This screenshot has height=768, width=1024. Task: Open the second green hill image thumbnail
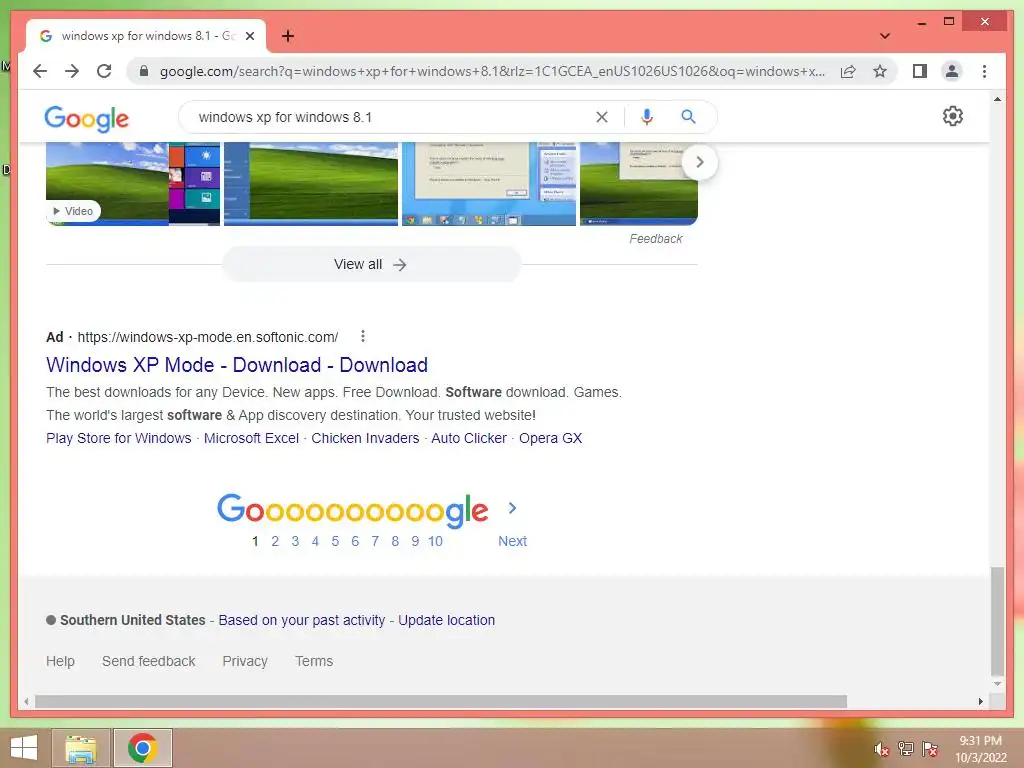(x=311, y=184)
